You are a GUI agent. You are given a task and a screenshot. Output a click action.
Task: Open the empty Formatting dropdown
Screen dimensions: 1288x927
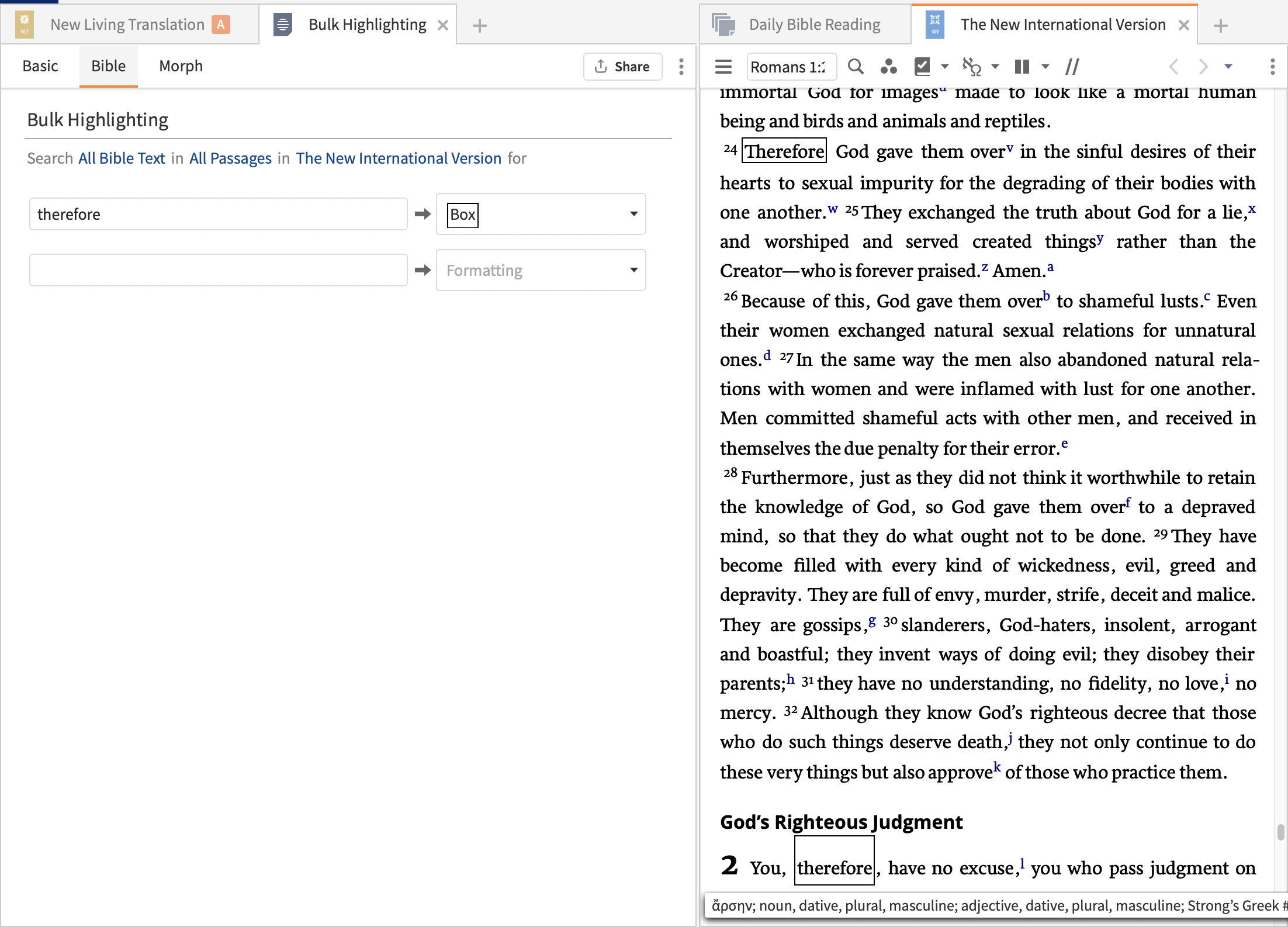click(x=541, y=270)
